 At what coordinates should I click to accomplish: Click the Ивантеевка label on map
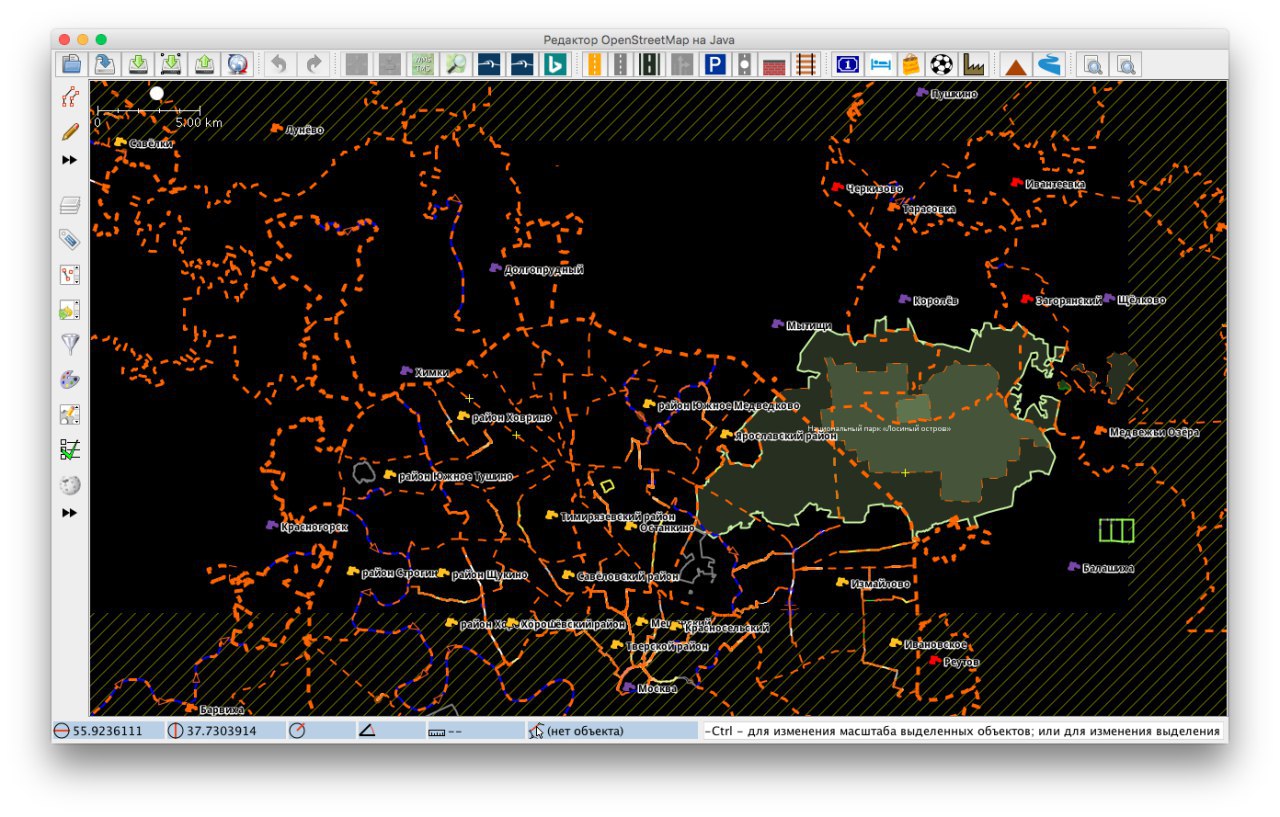tap(1055, 184)
